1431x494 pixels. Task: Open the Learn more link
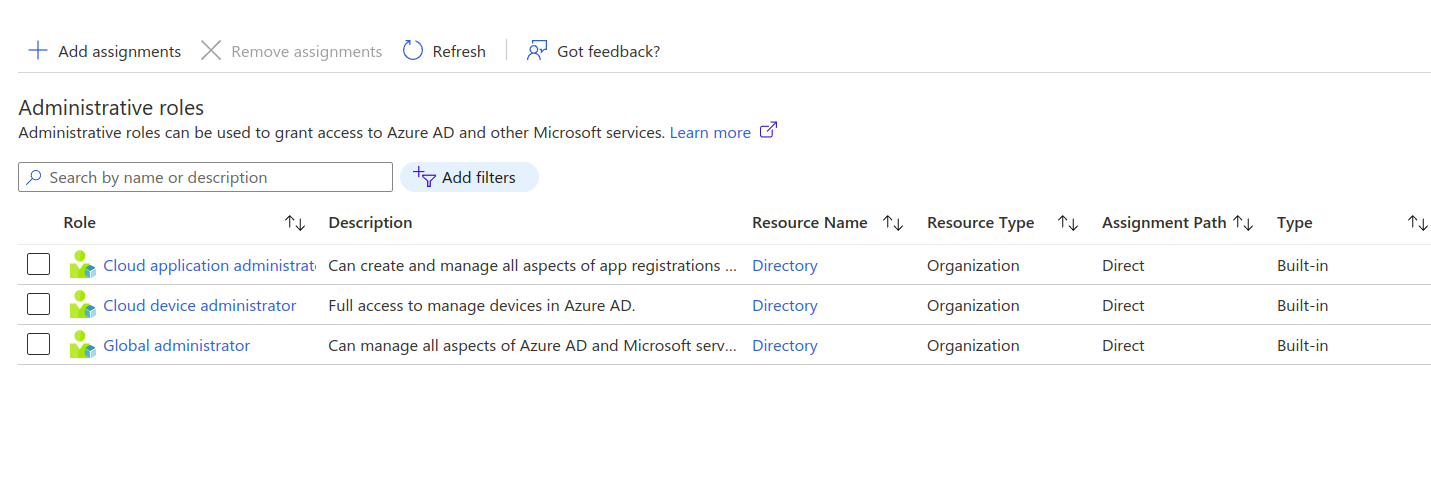point(710,132)
